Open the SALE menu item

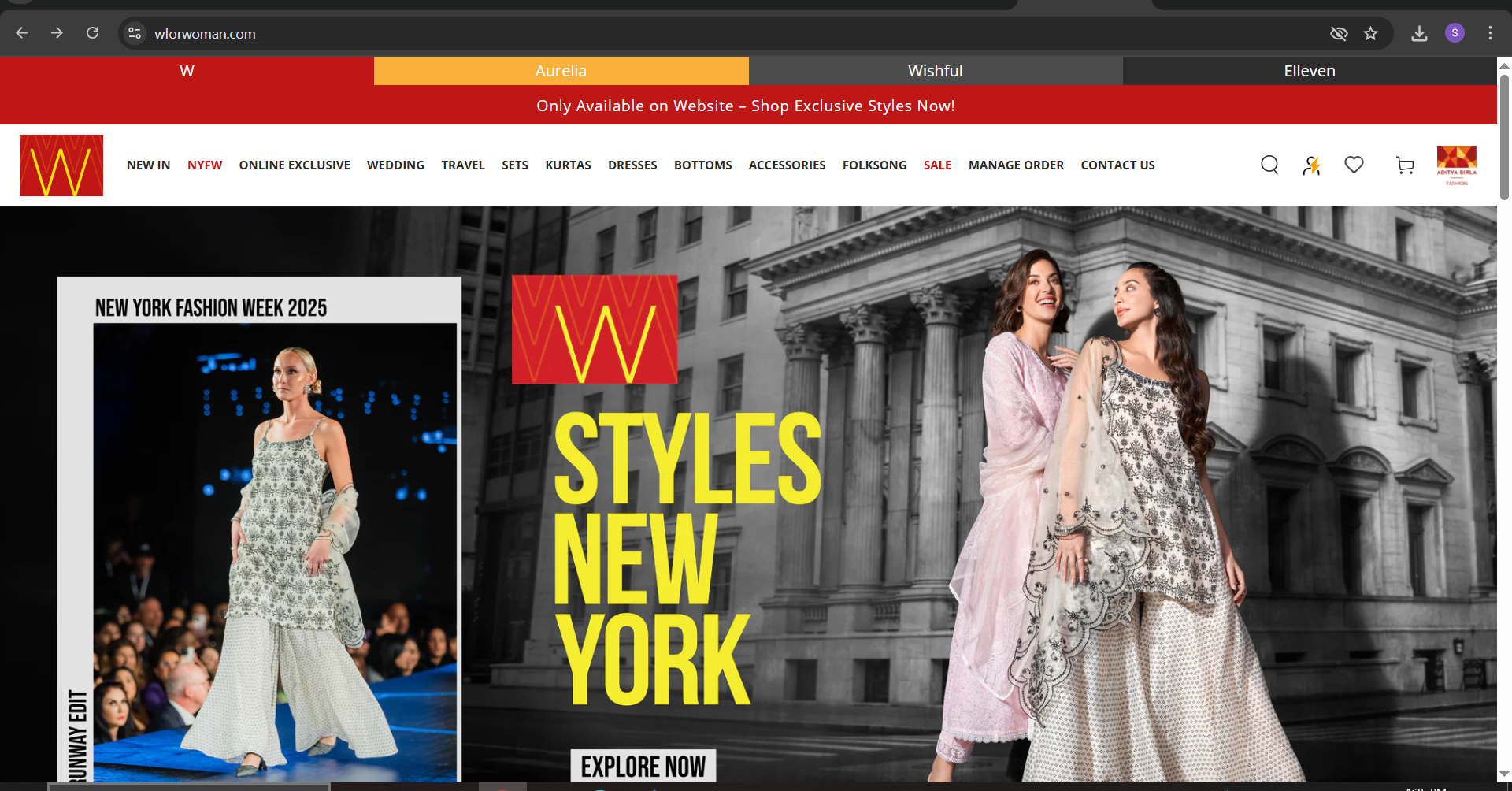[938, 165]
